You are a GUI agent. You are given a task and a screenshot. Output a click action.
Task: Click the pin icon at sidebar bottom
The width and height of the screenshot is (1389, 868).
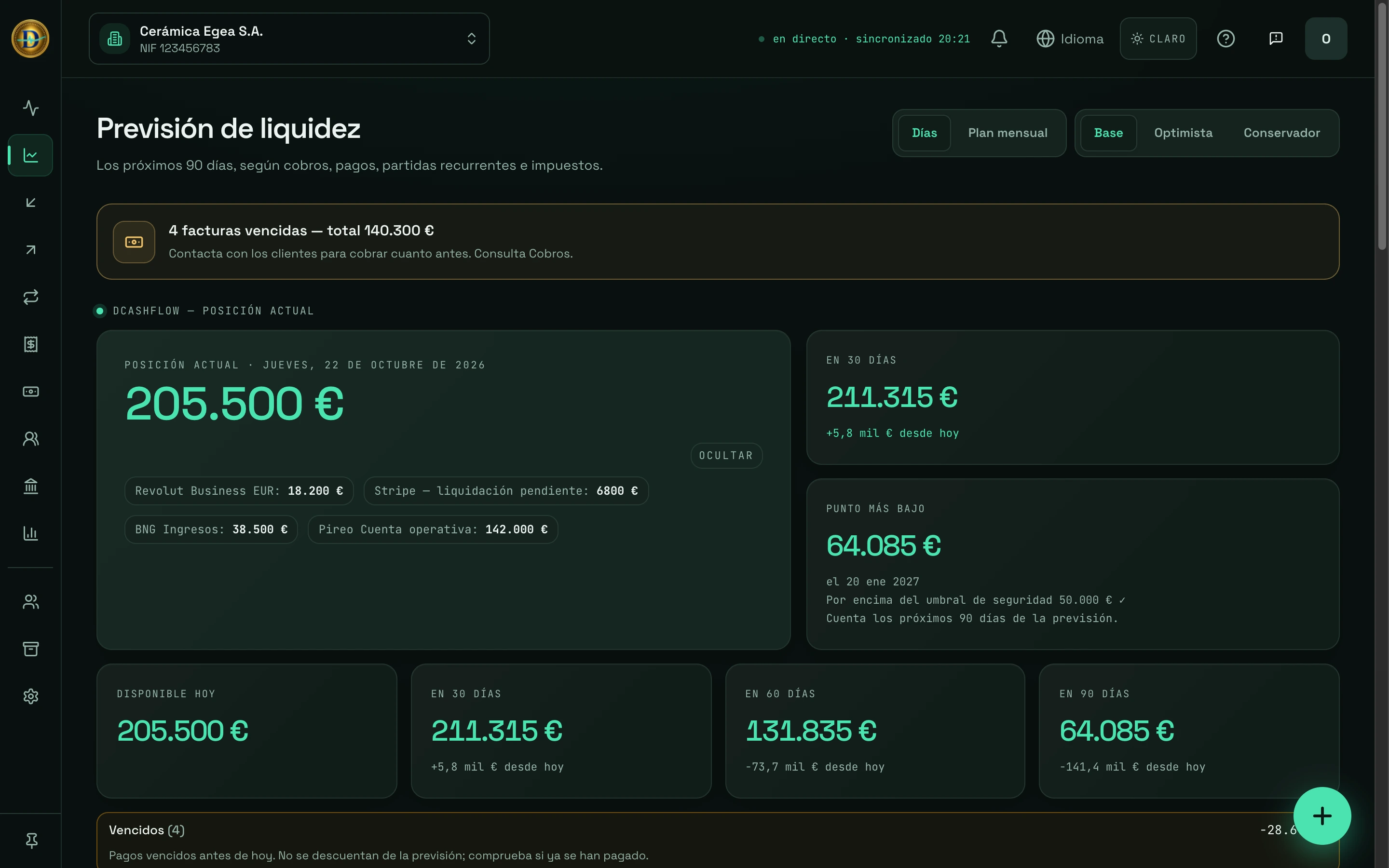click(x=31, y=841)
